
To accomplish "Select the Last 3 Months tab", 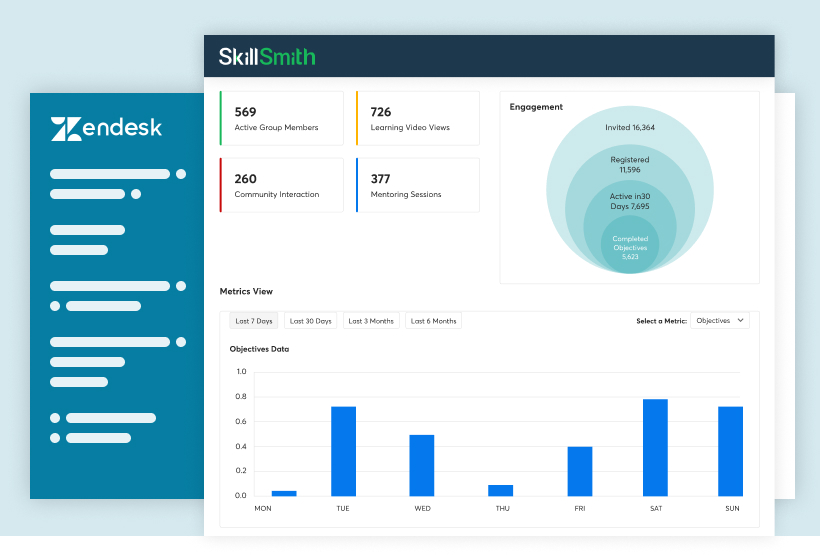I will coord(371,321).
